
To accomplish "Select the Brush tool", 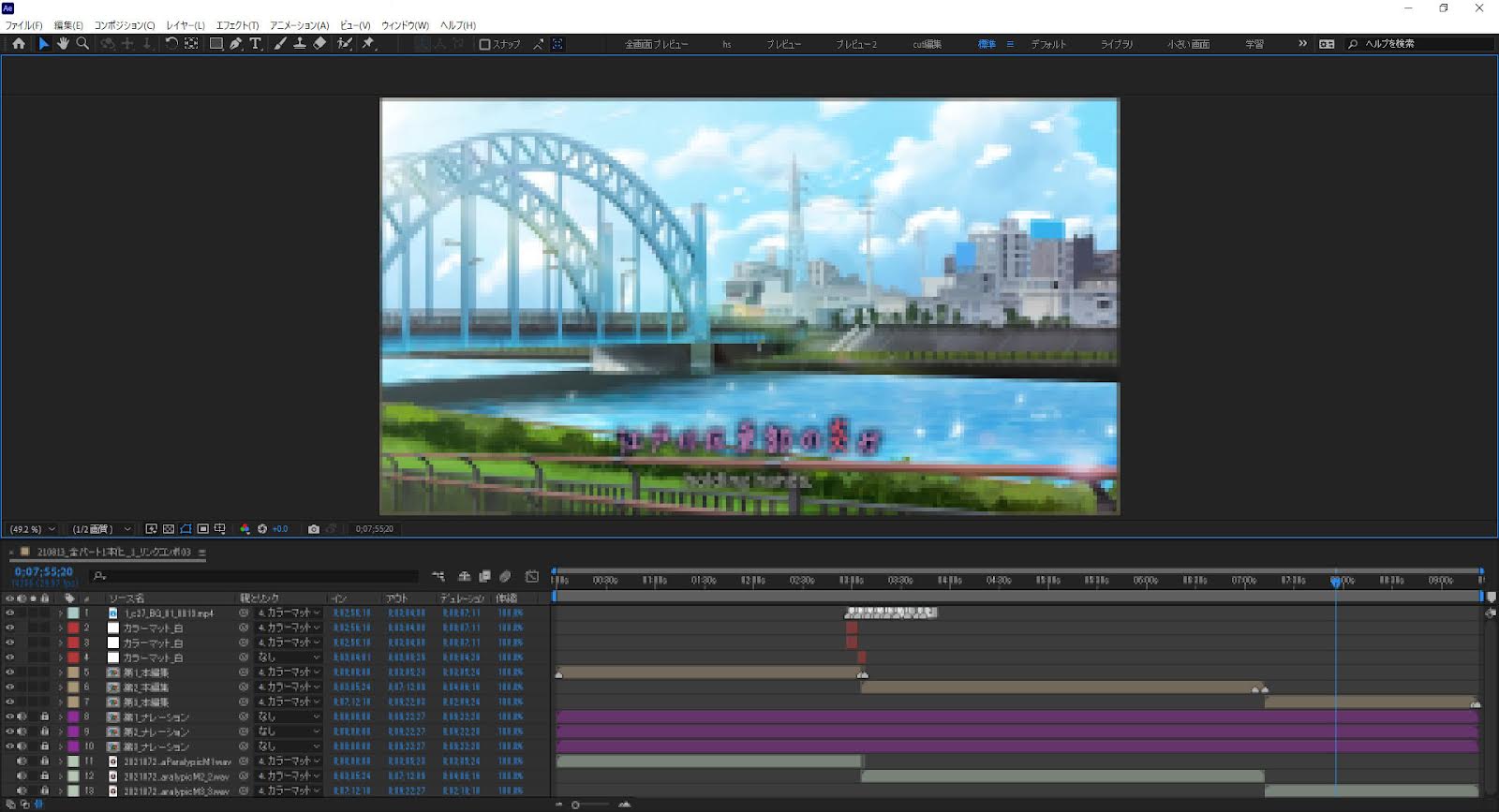I will (x=280, y=44).
